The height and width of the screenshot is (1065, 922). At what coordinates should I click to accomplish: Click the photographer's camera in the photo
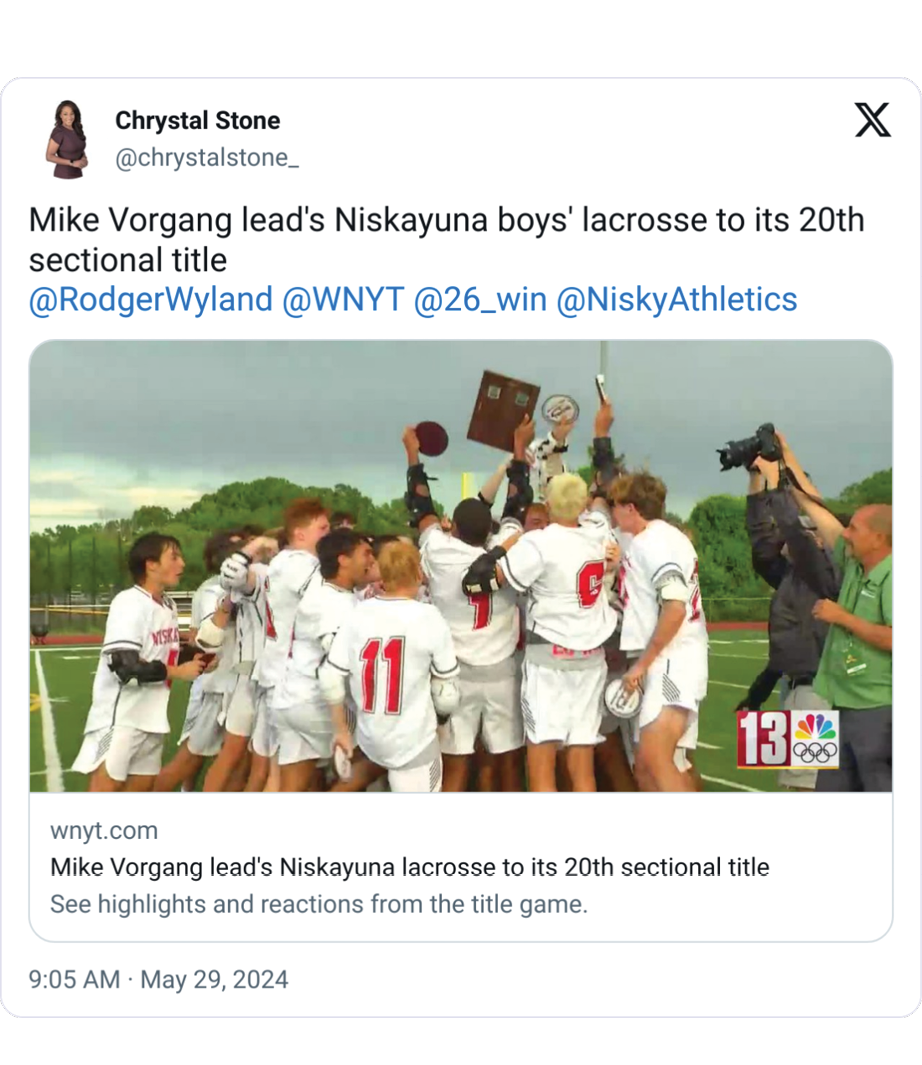coord(748,448)
